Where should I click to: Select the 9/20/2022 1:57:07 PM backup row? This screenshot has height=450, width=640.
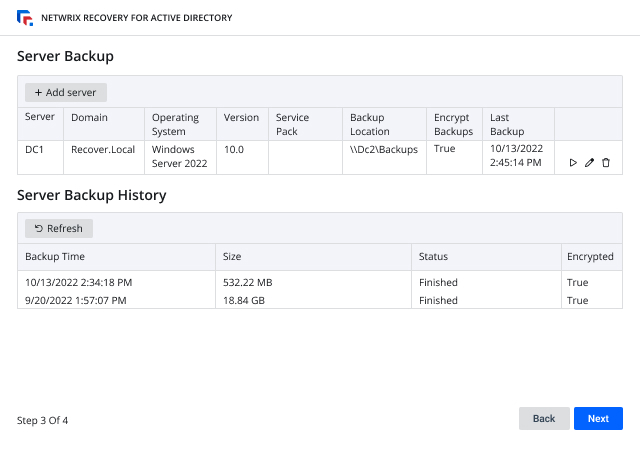(x=320, y=301)
